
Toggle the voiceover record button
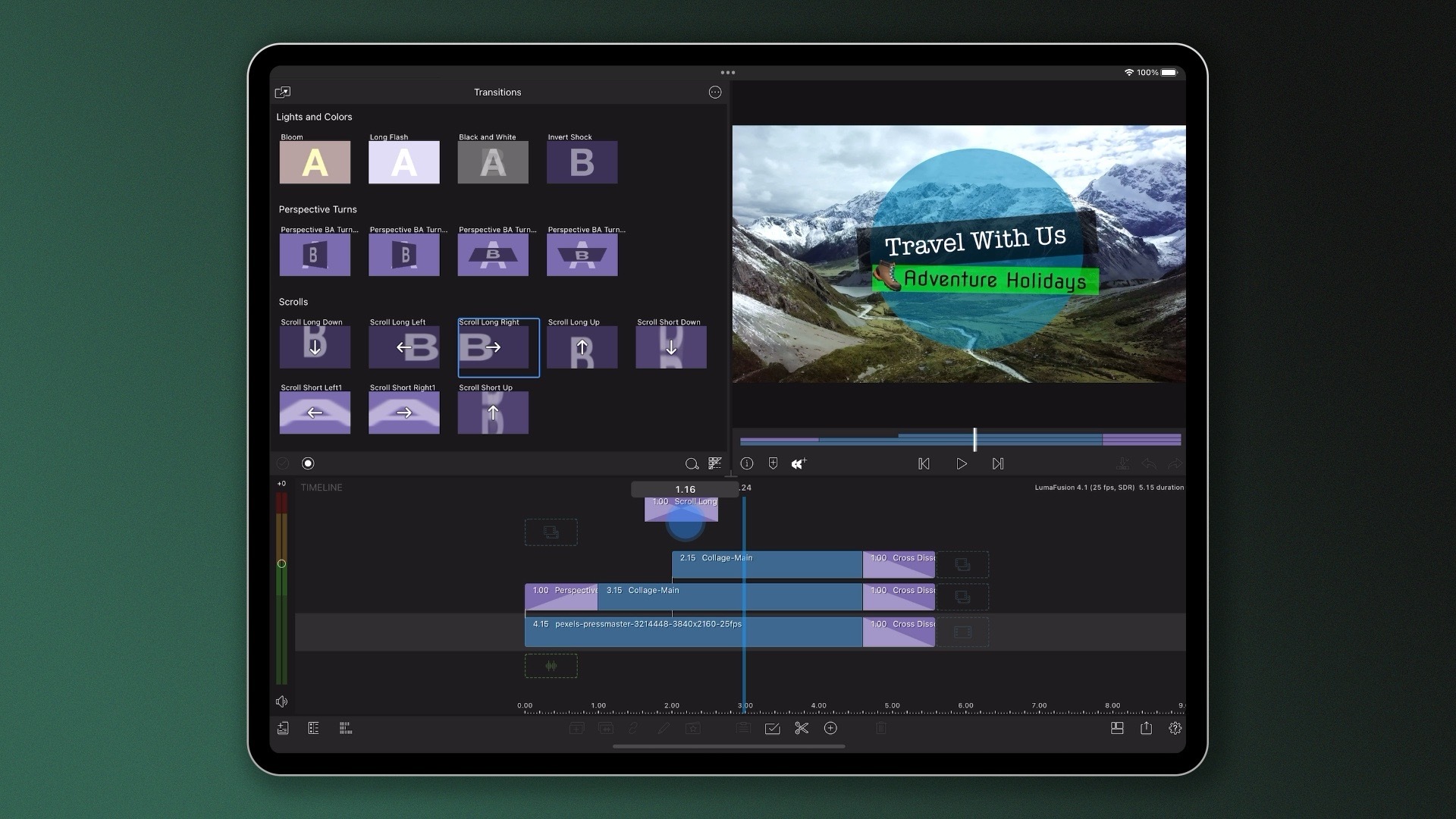(x=307, y=463)
